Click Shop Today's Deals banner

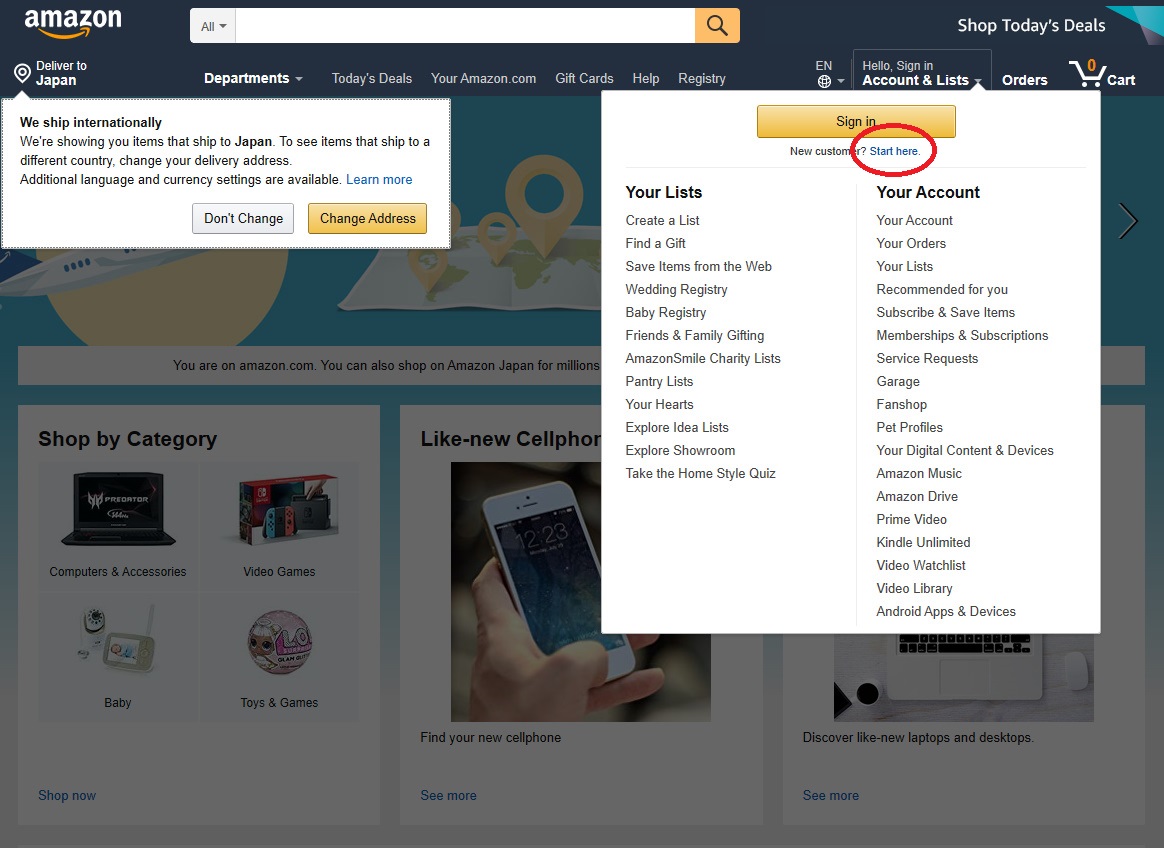(1031, 26)
